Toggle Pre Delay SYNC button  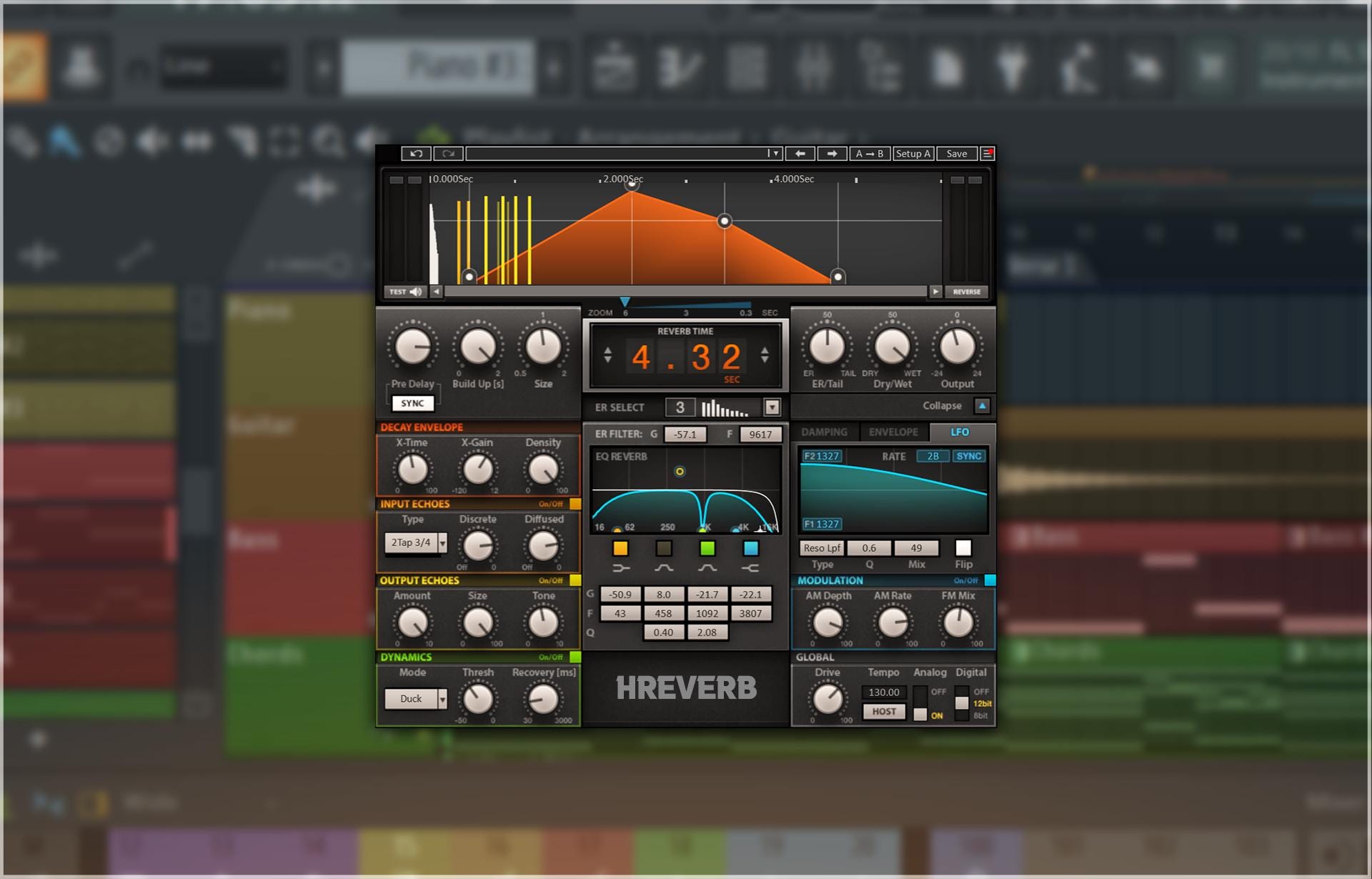[412, 403]
